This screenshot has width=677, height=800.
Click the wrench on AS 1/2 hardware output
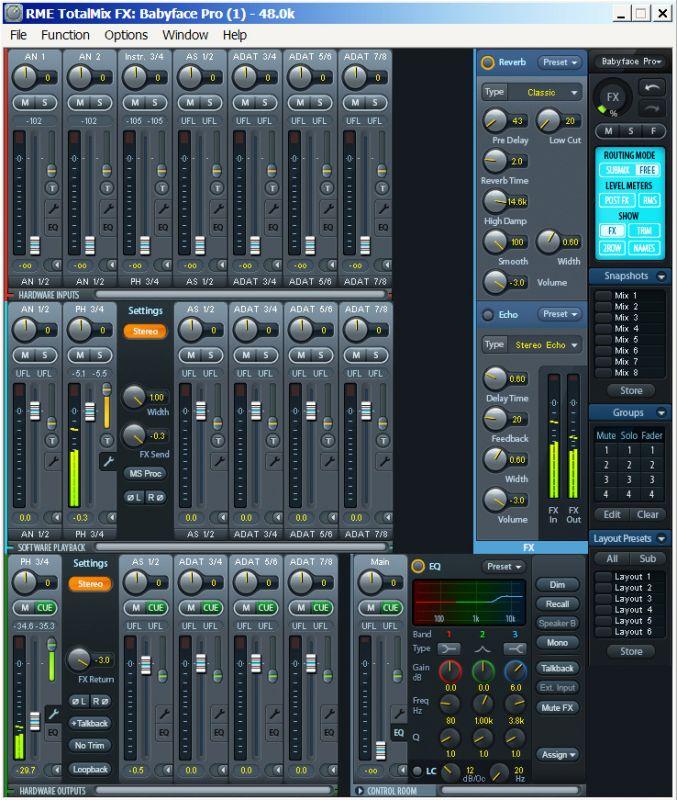(164, 713)
